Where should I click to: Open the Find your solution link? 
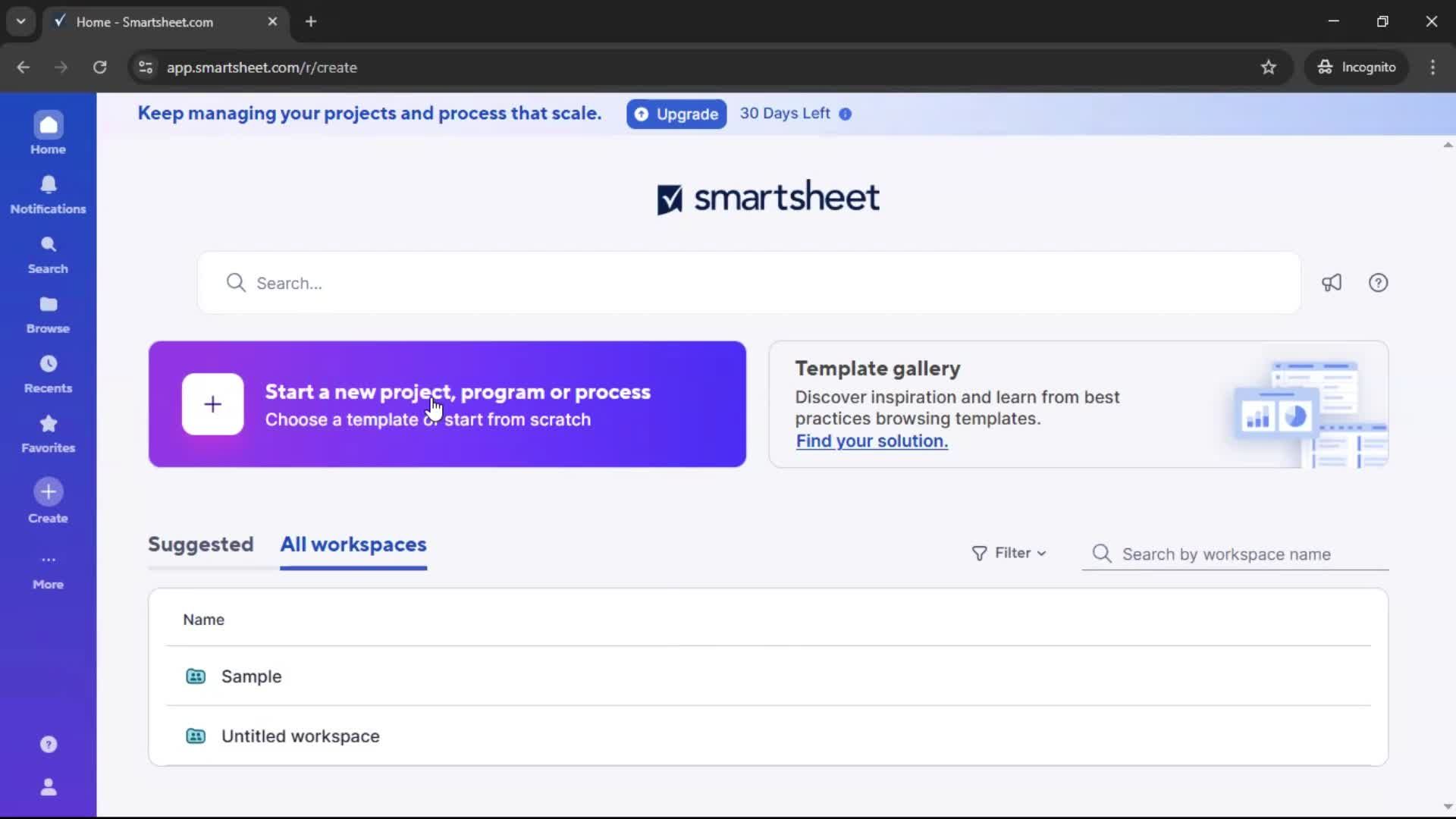click(x=871, y=441)
